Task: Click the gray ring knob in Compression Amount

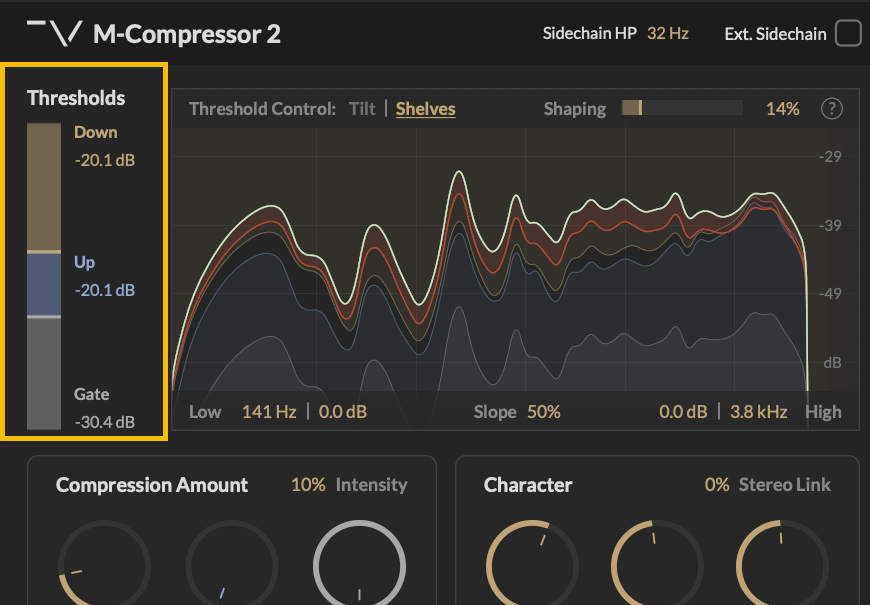Action: (360, 565)
